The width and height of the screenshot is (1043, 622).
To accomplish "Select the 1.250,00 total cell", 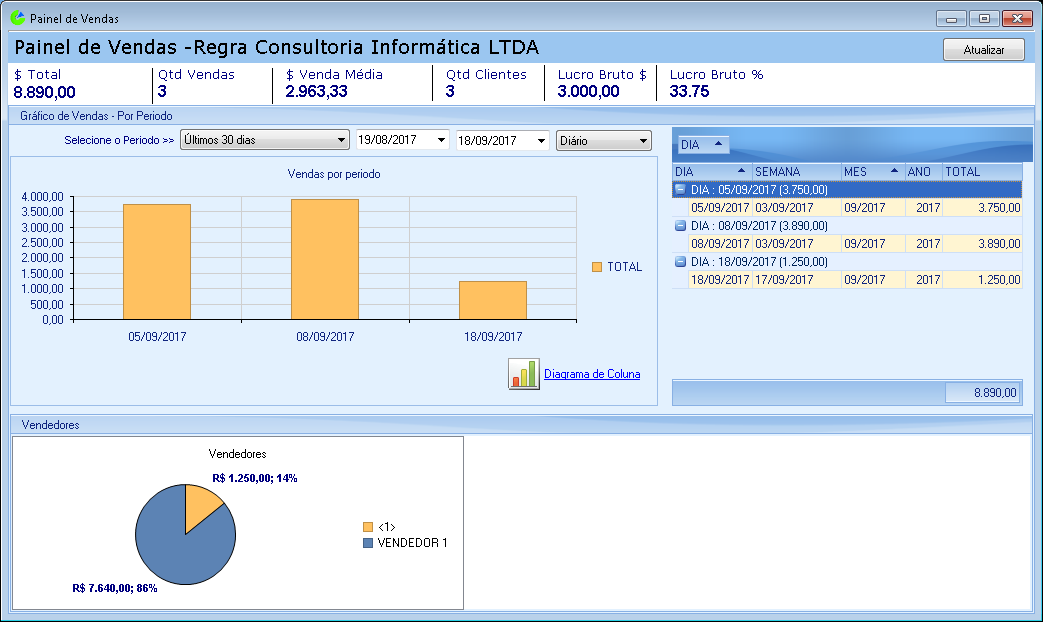I will click(982, 279).
